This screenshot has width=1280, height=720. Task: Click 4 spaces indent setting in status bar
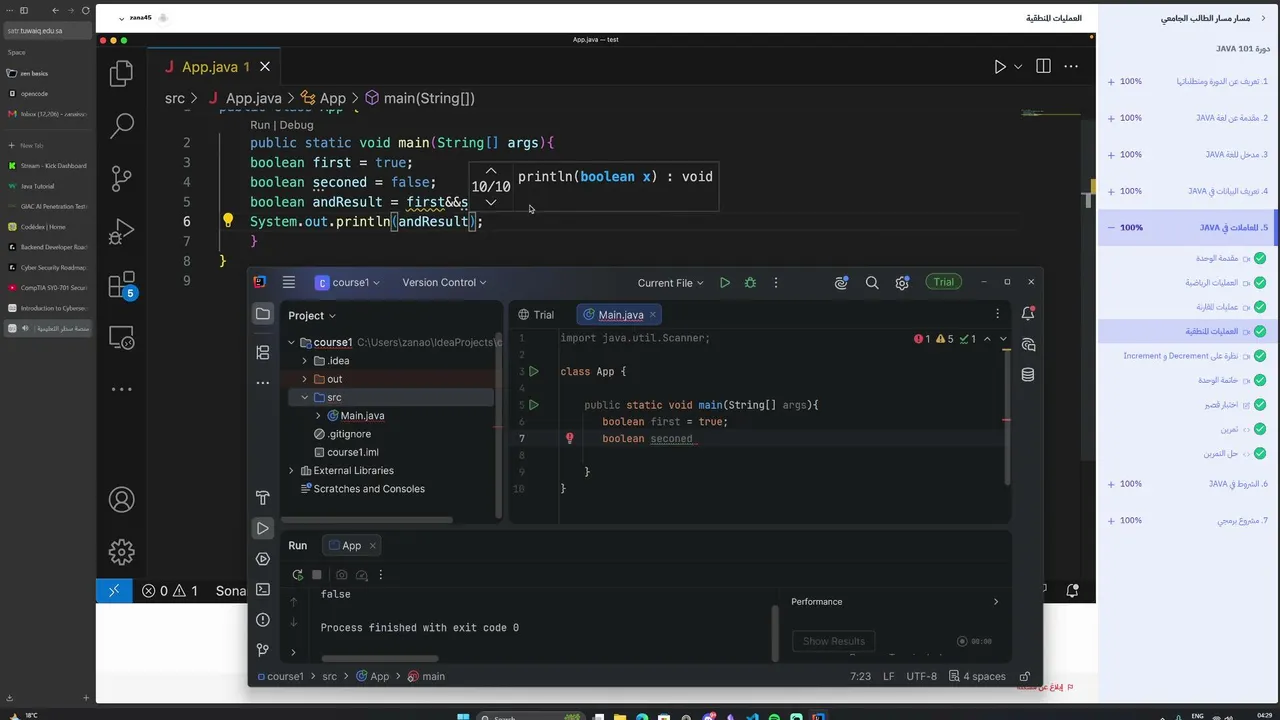pyautogui.click(x=977, y=676)
